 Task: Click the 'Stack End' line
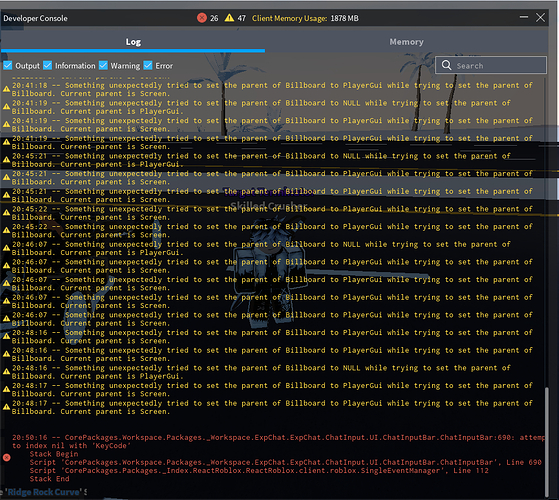point(50,479)
